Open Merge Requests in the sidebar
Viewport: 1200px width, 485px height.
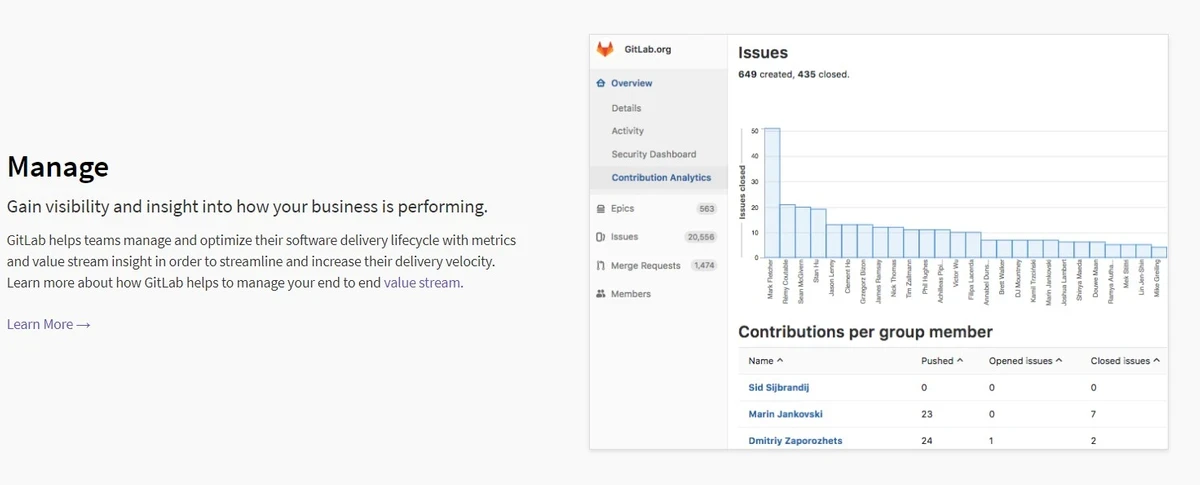coord(646,266)
